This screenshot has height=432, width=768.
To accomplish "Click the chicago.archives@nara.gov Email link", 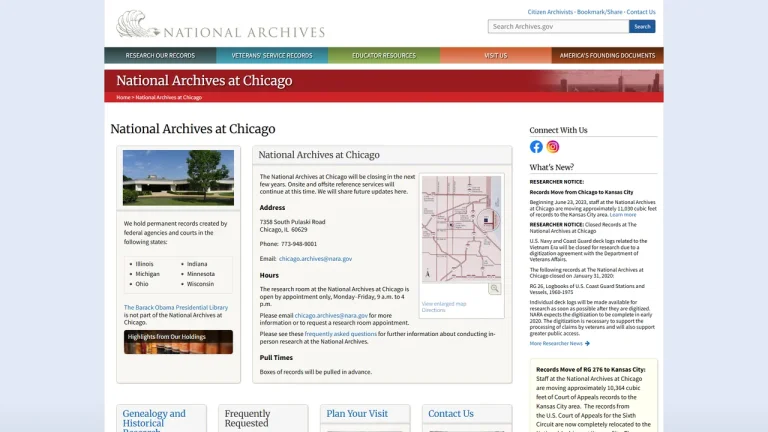I will (x=315, y=259).
